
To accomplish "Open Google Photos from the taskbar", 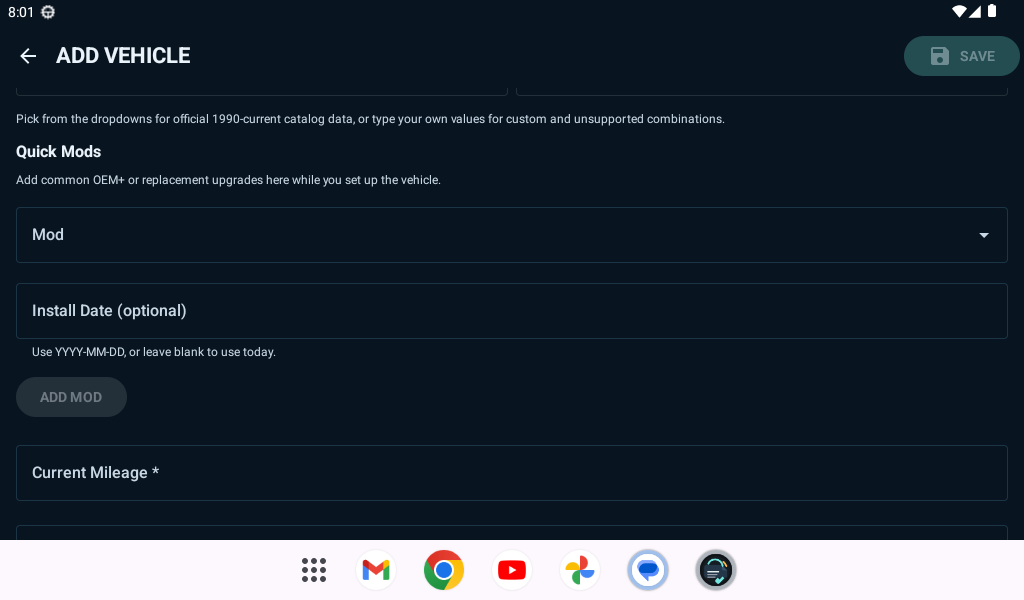I will coord(579,570).
